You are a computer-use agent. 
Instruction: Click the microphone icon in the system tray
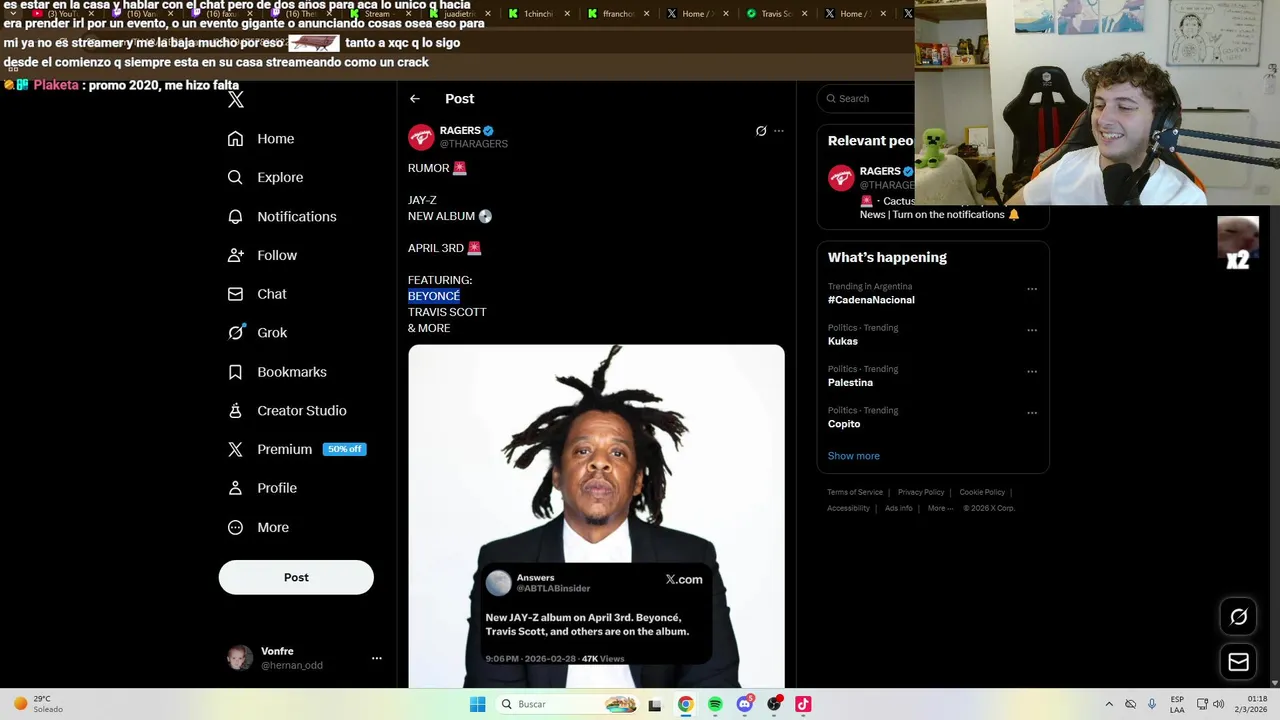1152,704
